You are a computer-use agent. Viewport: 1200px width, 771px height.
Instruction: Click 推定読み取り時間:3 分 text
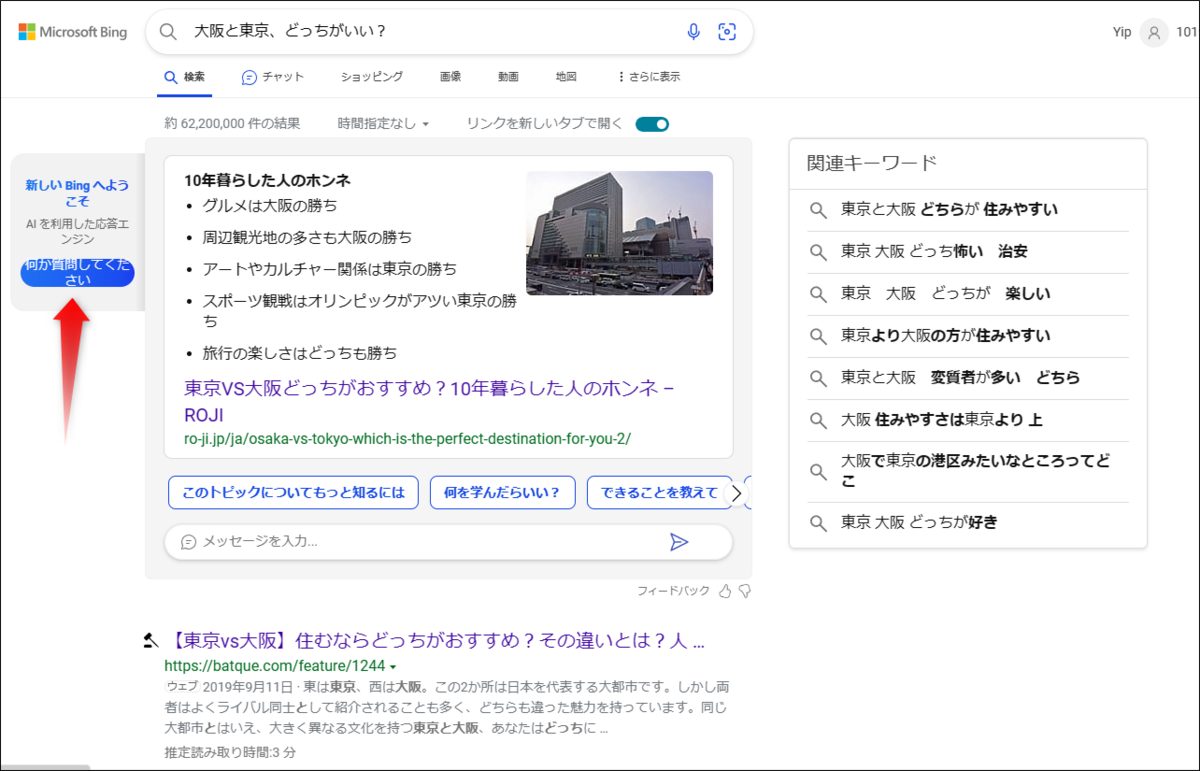[230, 752]
